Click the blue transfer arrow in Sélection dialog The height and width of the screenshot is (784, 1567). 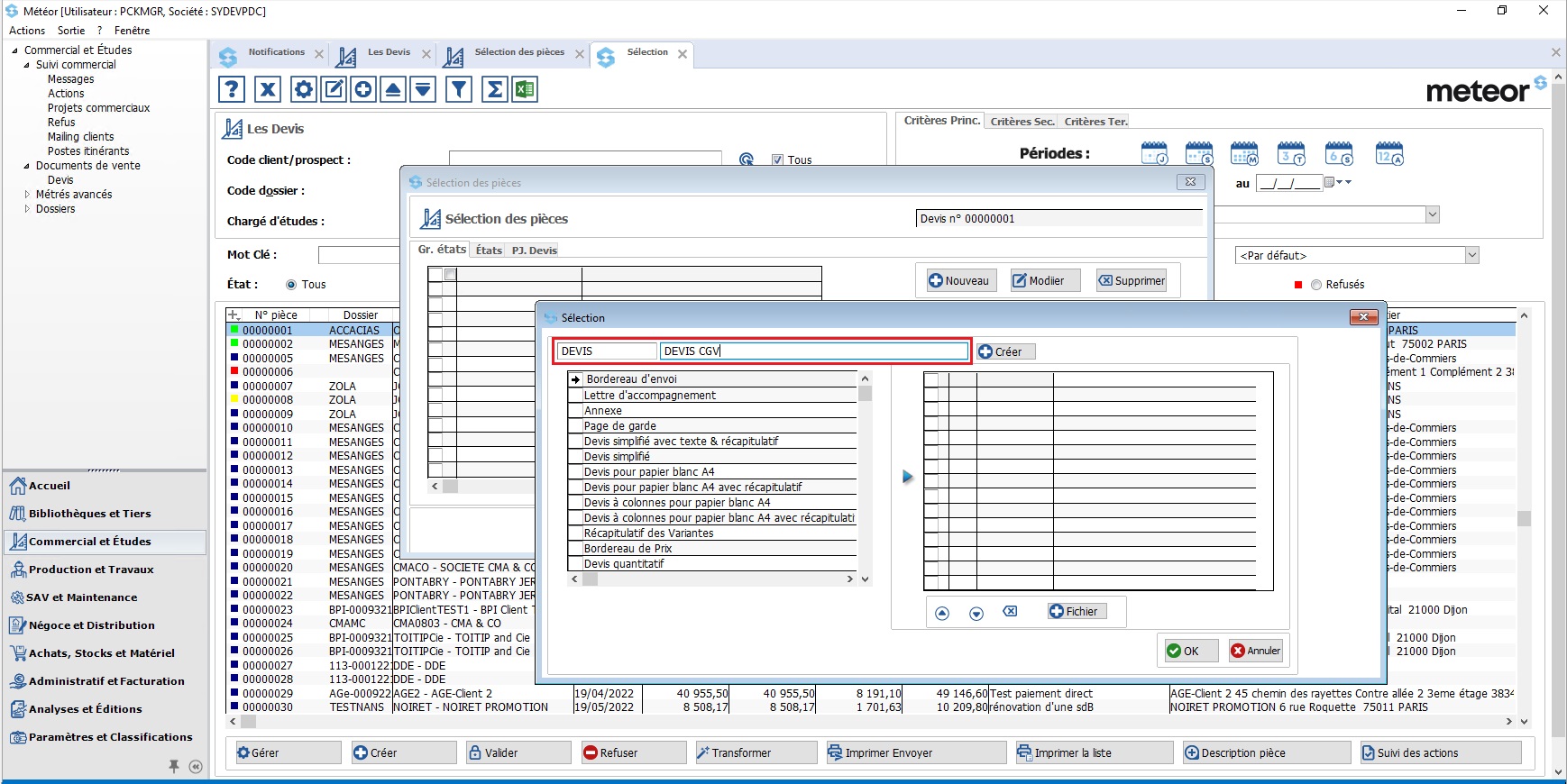click(x=908, y=477)
